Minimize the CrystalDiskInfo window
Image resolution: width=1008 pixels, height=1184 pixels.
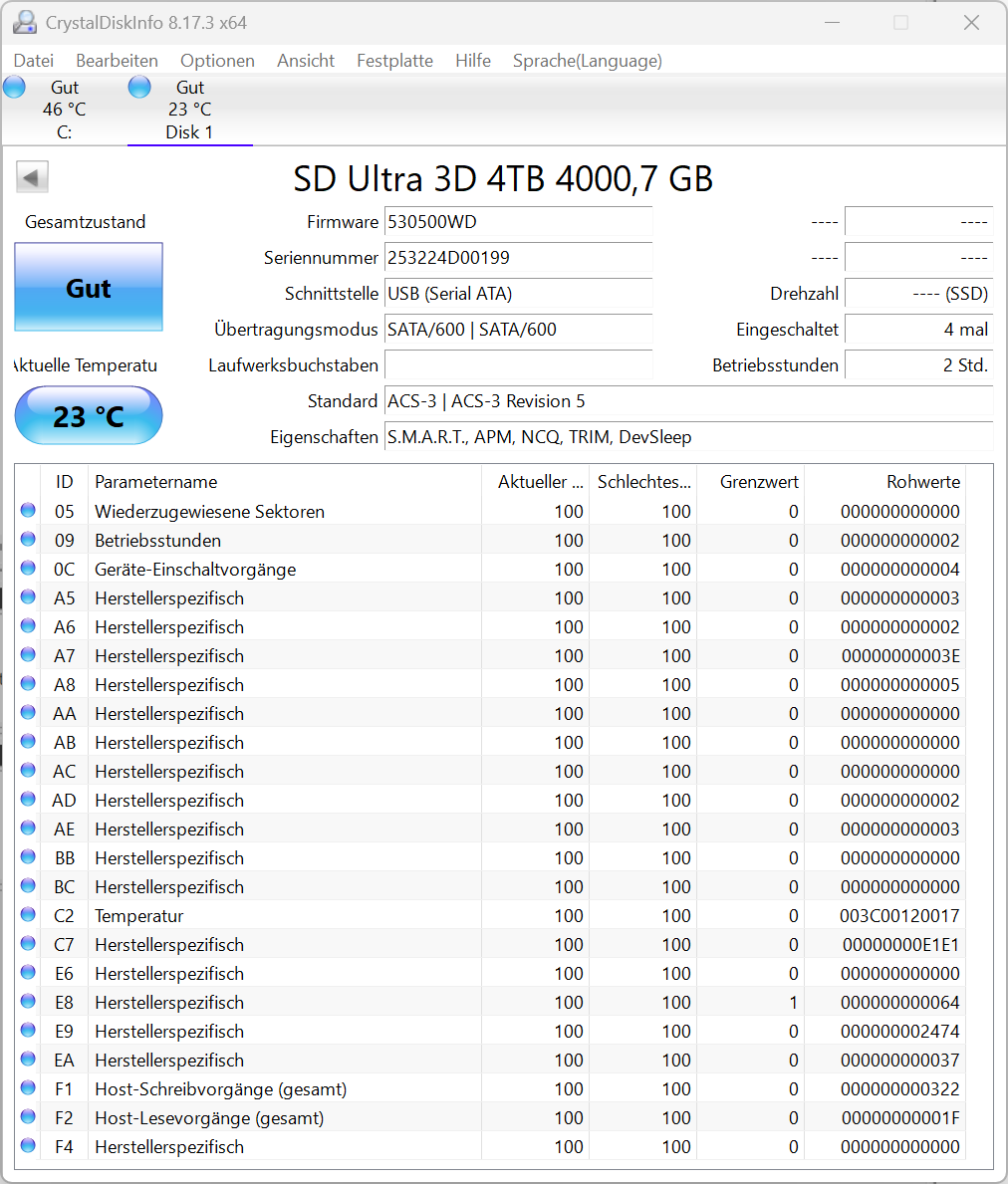[832, 23]
